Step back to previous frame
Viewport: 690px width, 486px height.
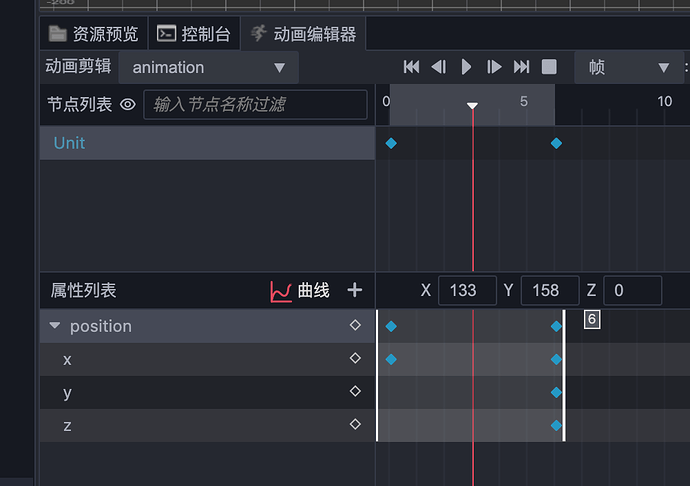(438, 67)
